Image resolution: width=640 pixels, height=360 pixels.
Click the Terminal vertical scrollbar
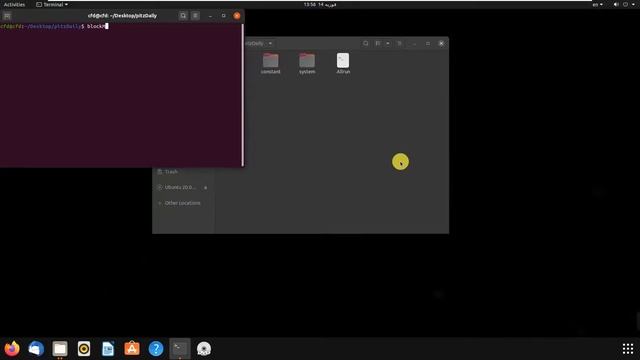(x=242, y=95)
